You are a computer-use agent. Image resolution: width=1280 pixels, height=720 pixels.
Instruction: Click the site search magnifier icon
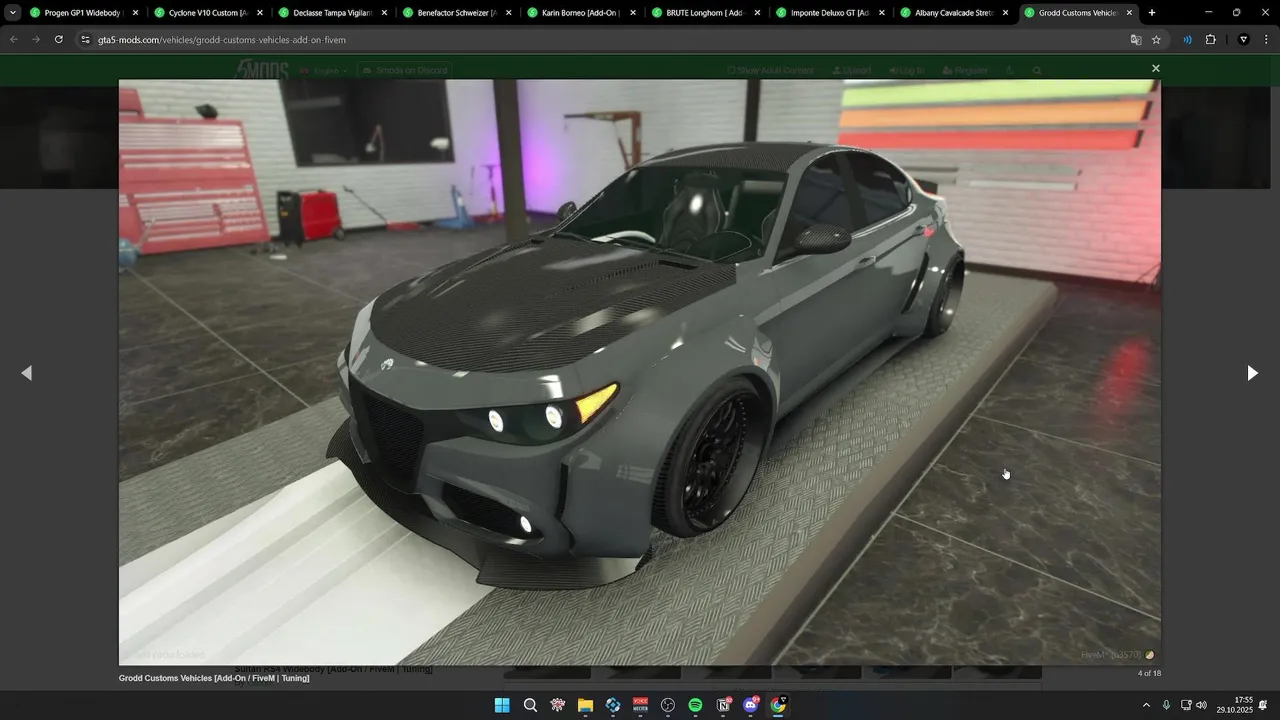coord(1037,71)
